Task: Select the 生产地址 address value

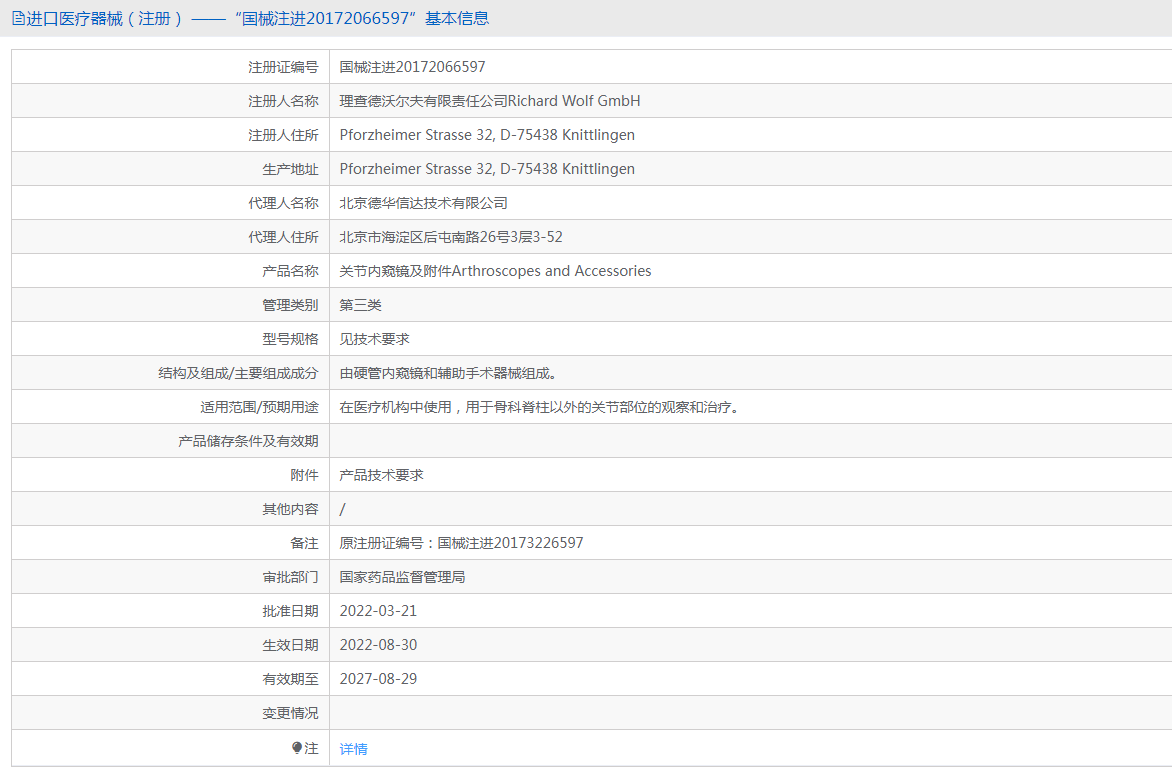Action: coord(487,169)
